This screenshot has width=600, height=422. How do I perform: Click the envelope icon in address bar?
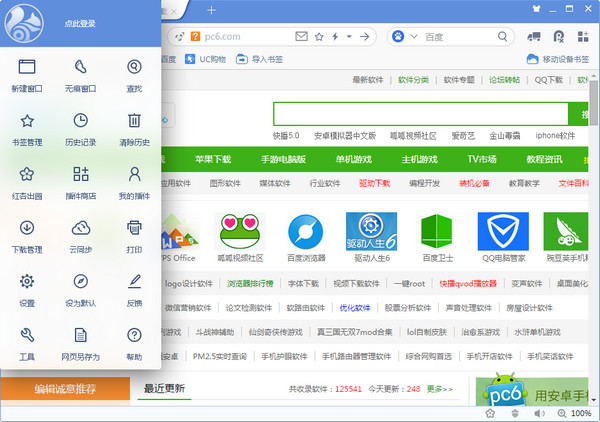point(302,36)
